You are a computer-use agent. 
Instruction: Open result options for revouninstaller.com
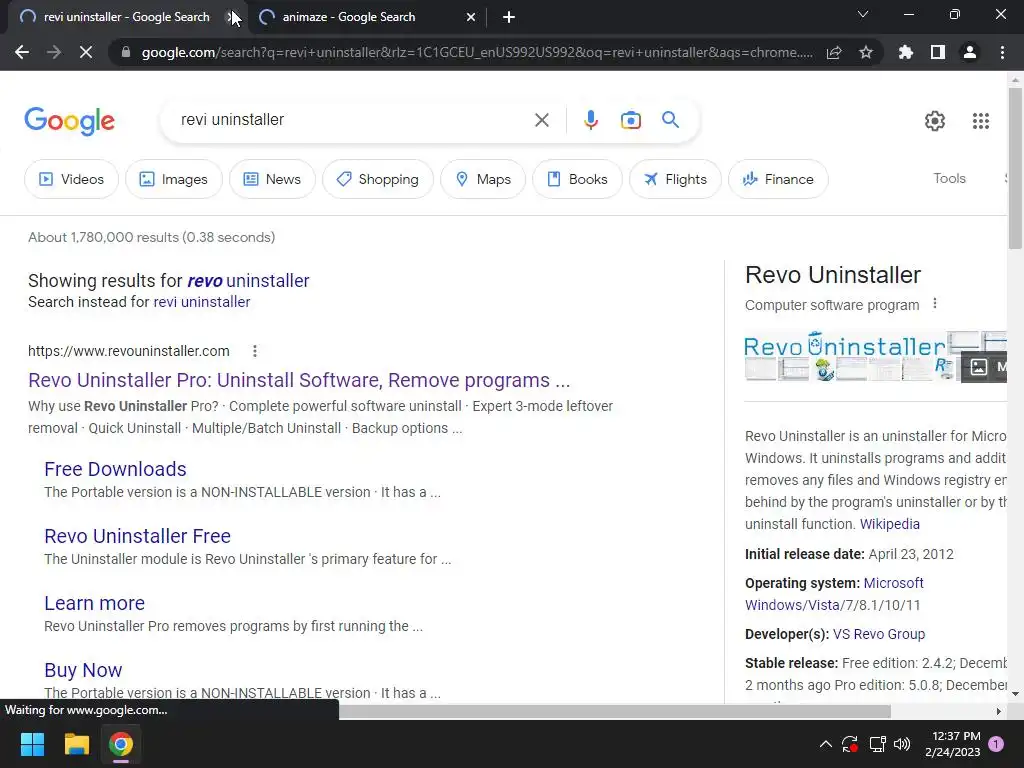coord(255,351)
